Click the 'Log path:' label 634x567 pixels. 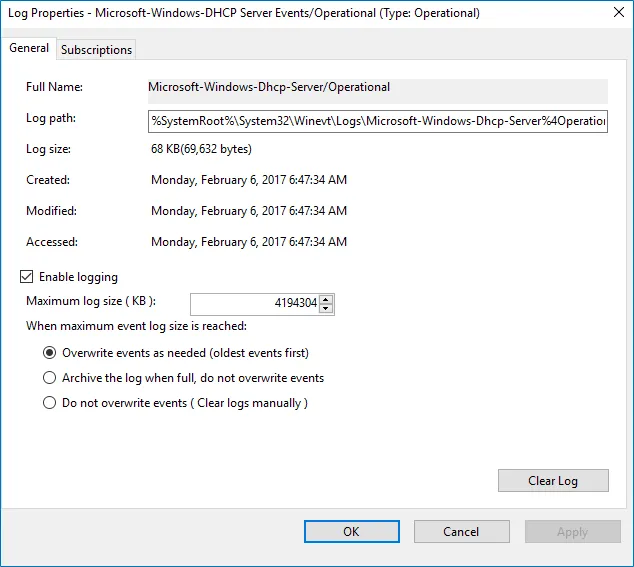[51, 118]
